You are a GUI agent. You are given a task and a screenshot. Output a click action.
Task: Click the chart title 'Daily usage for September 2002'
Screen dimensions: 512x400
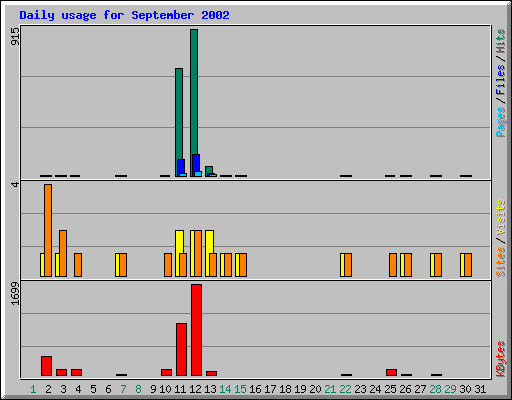[124, 16]
